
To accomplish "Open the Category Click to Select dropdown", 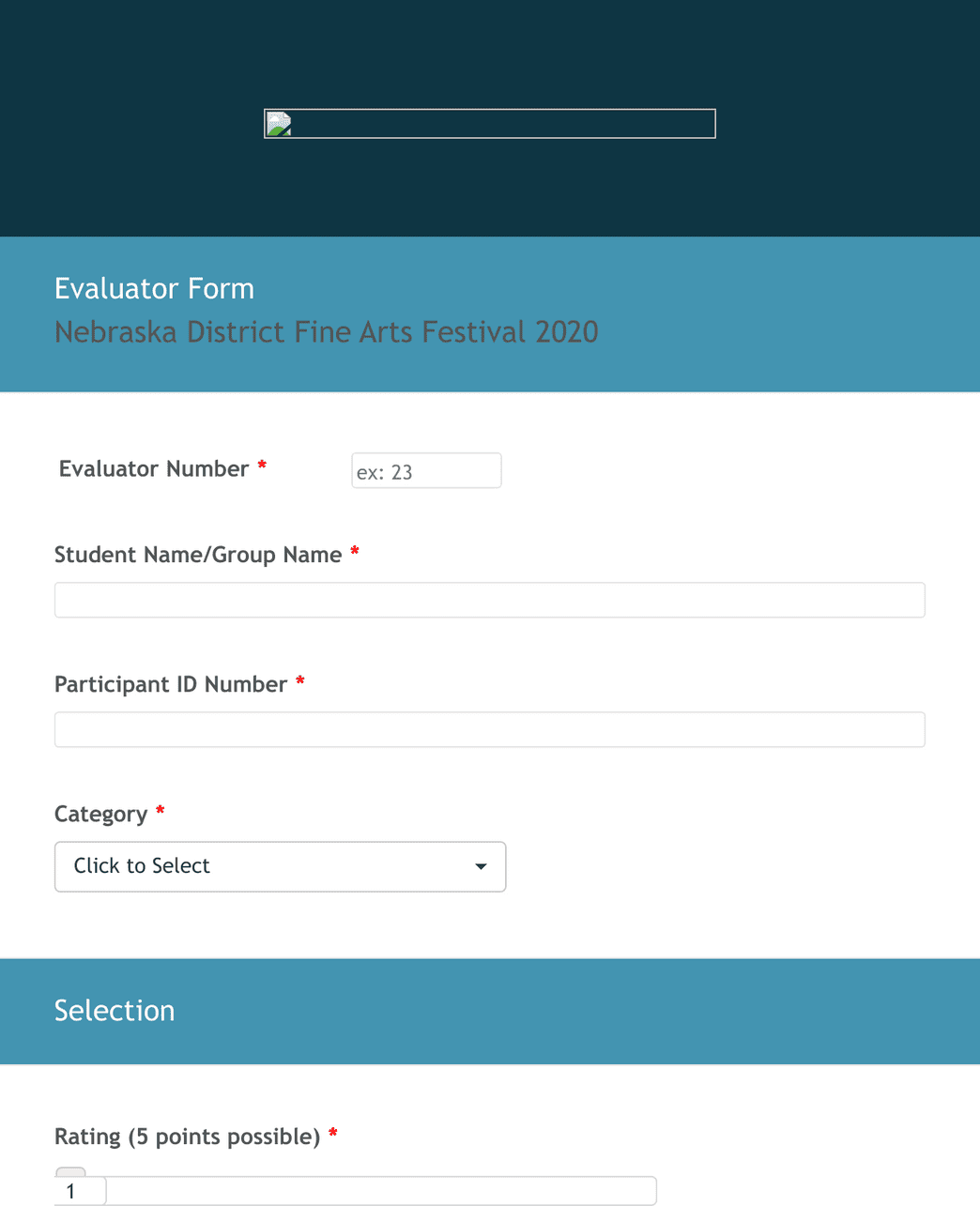I will click(281, 867).
